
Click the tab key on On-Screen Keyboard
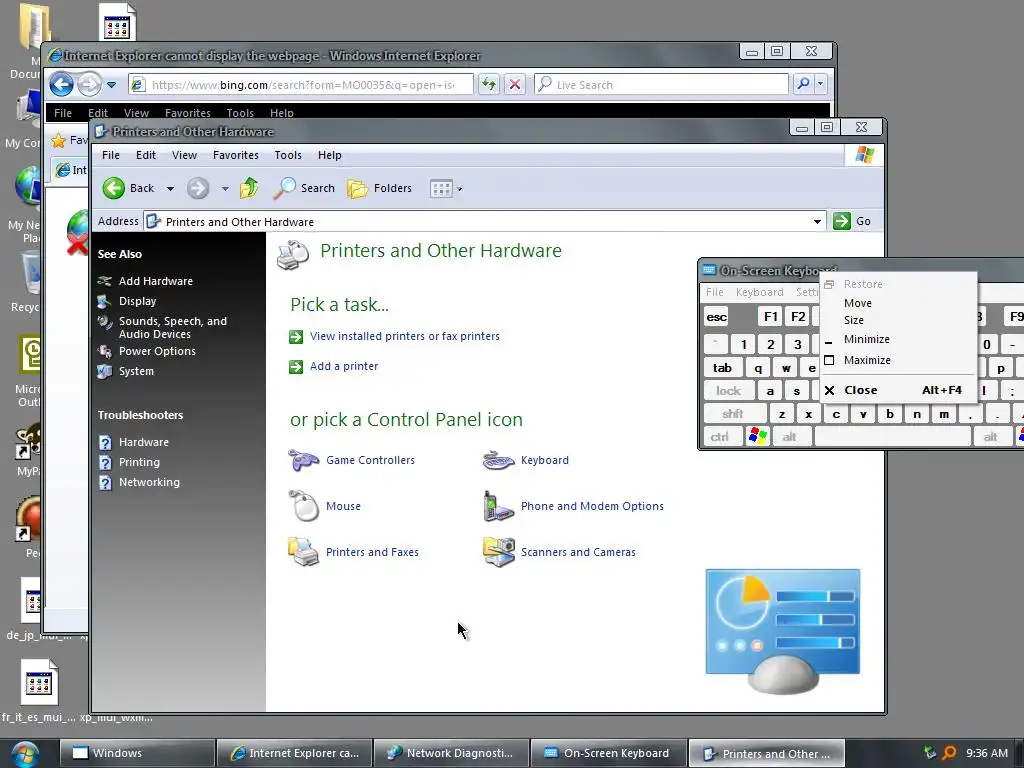tap(722, 368)
